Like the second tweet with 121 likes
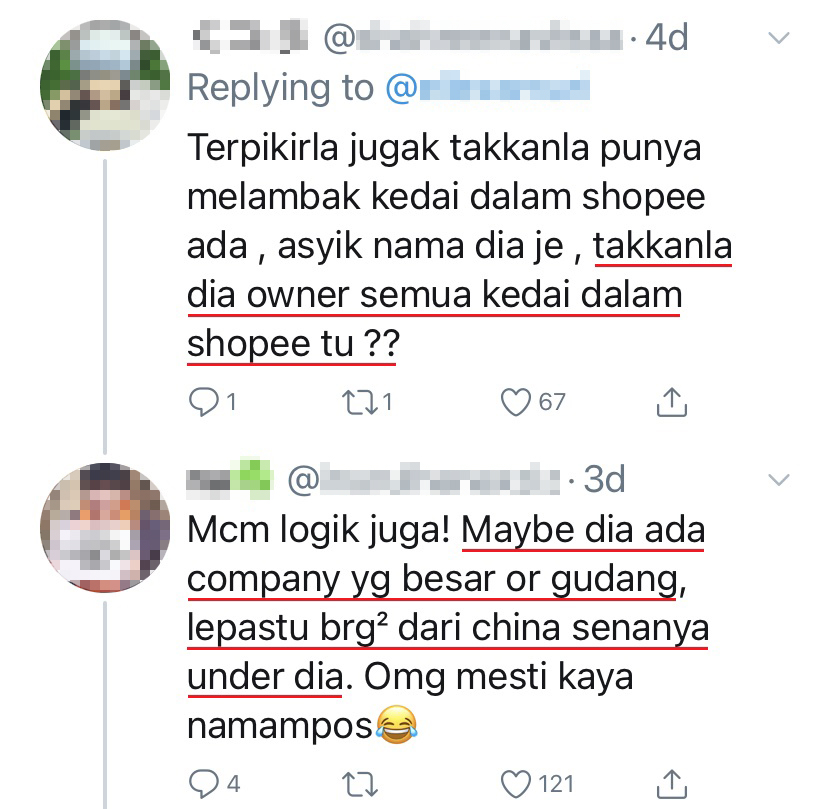 coord(517,783)
